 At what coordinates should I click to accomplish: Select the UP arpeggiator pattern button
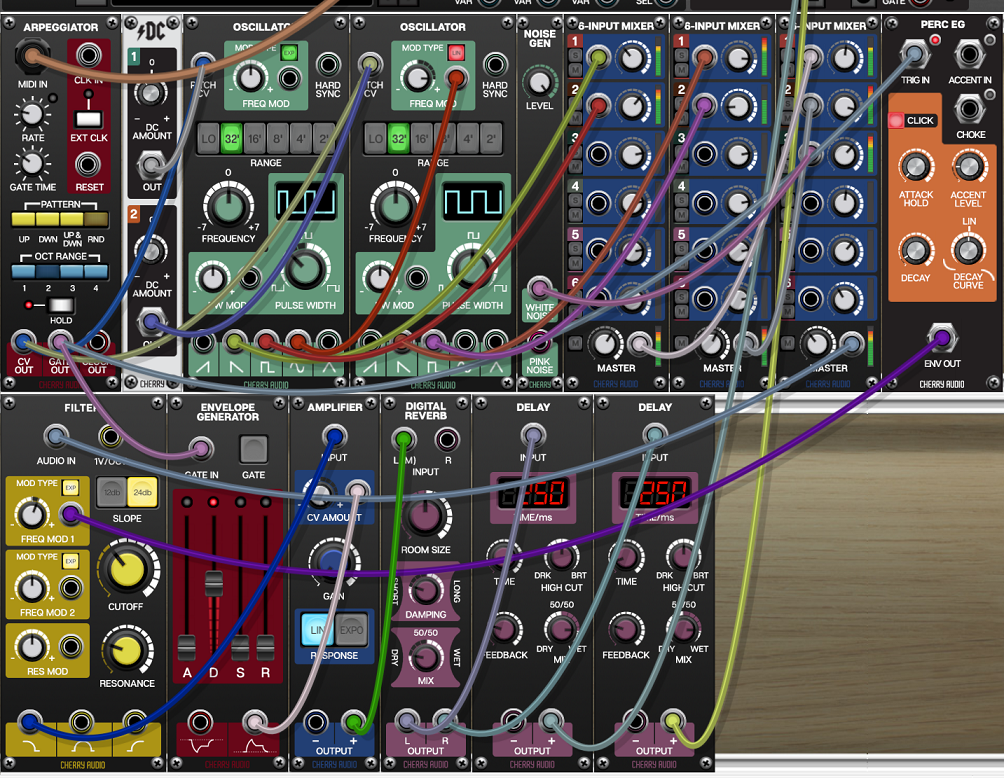(x=24, y=220)
